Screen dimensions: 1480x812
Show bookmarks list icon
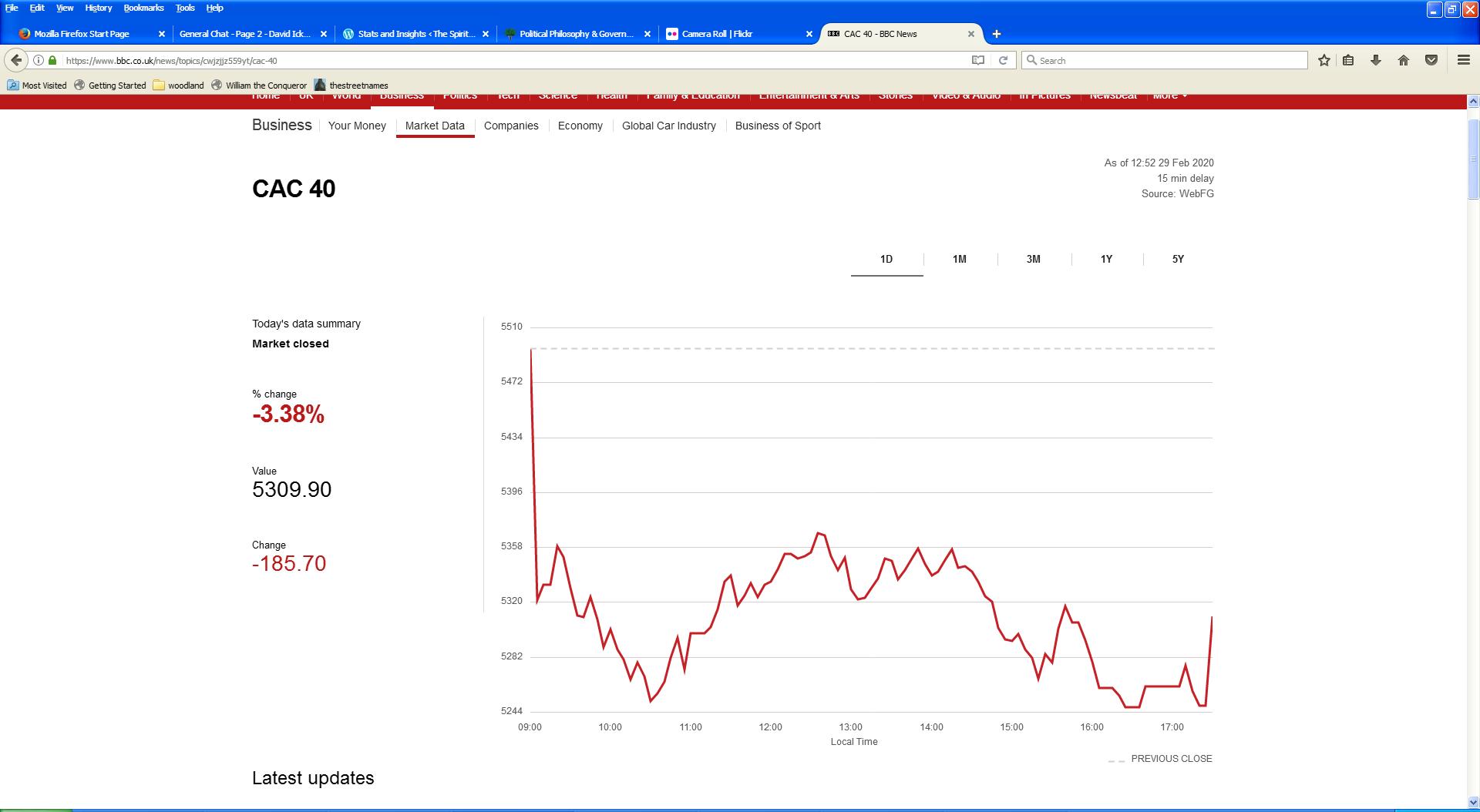(x=1348, y=60)
